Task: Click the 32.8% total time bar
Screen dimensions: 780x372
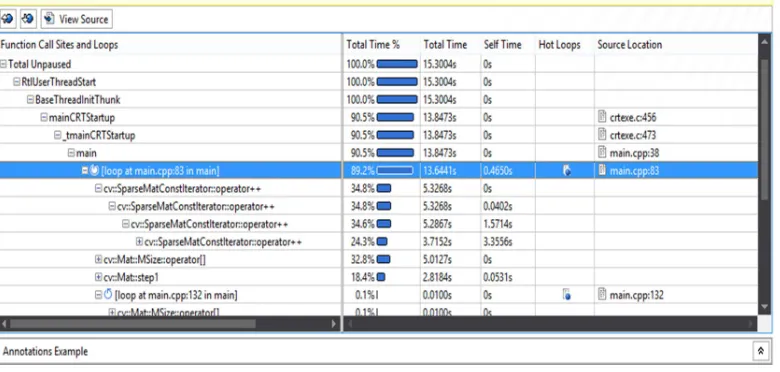Action: (x=384, y=260)
